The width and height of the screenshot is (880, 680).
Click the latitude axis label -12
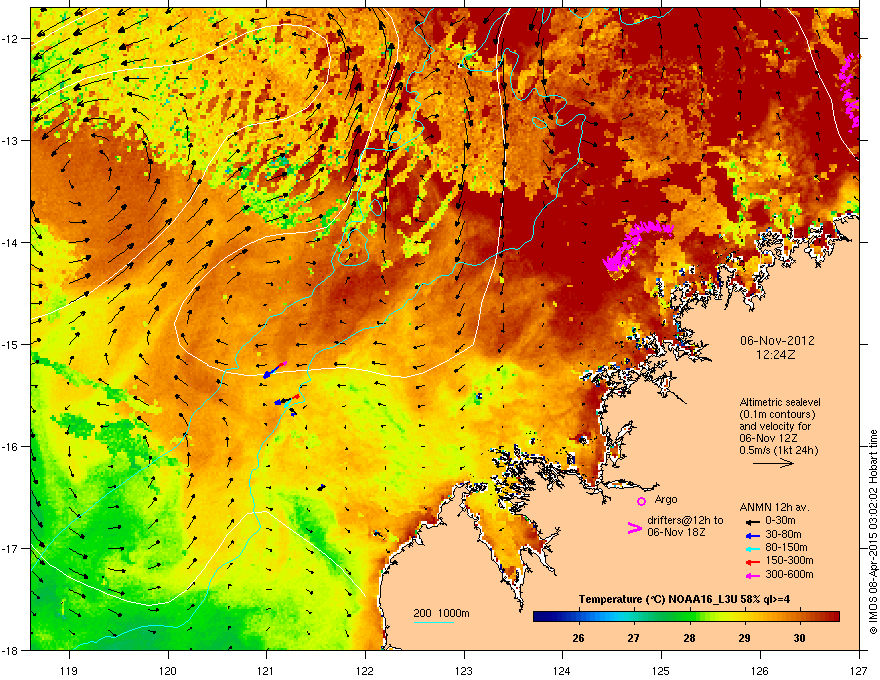pos(10,39)
